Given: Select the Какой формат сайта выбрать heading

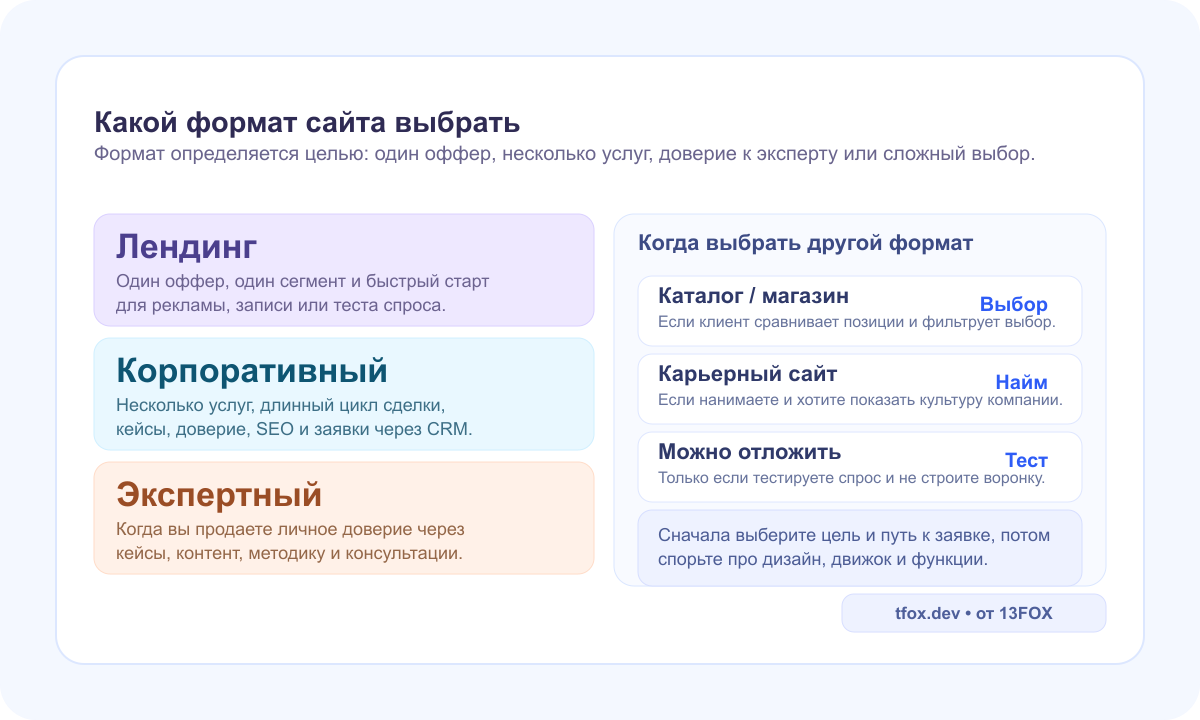Looking at the screenshot, I should (x=306, y=123).
